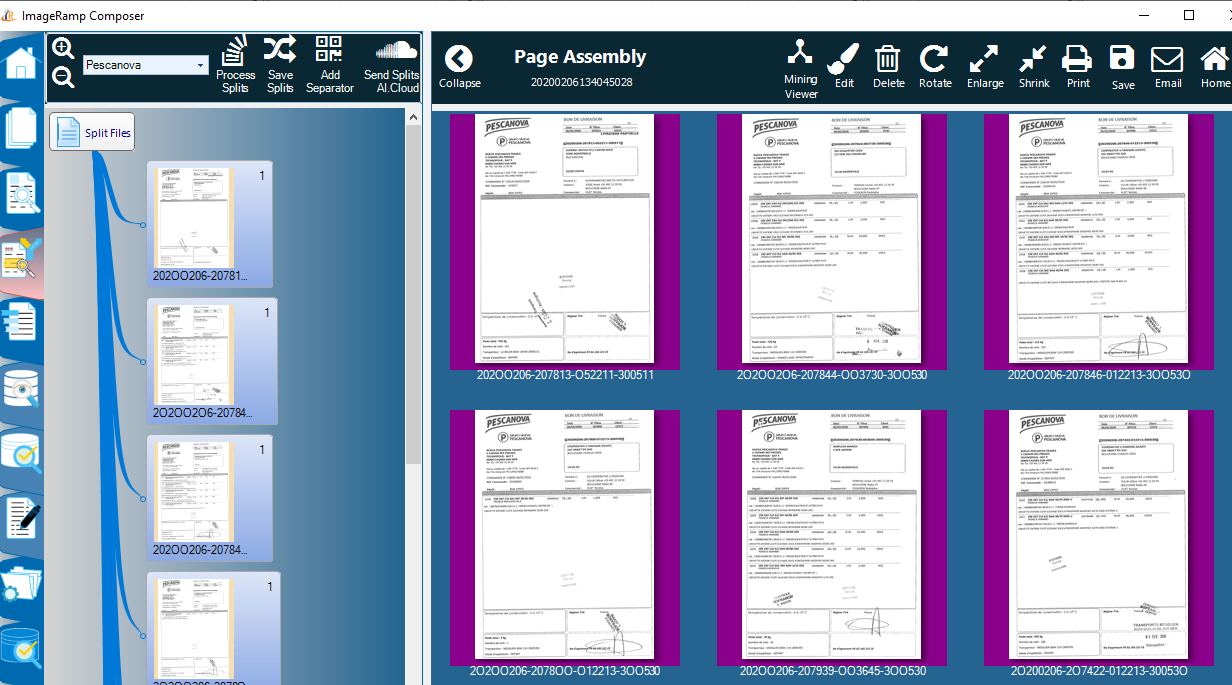Click the Page Assembly title text
Viewport: 1232px width, 685px height.
pos(580,57)
